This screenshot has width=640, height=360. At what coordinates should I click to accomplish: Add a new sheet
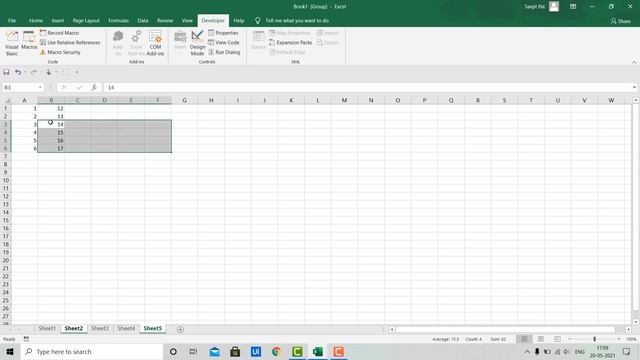coord(180,329)
